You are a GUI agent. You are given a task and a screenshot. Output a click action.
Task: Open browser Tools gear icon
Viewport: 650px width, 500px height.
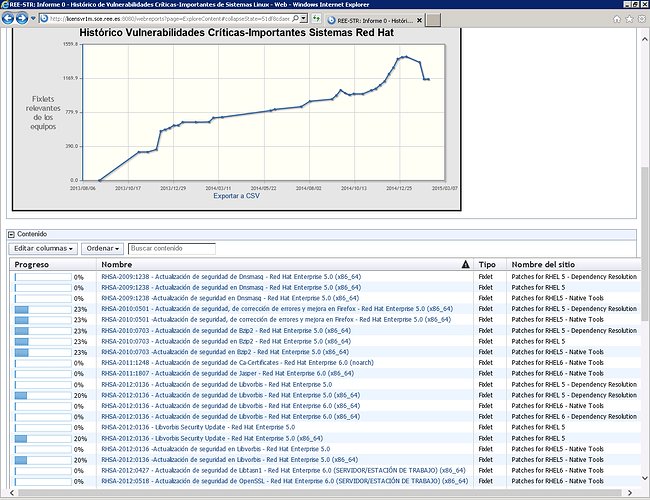642,19
